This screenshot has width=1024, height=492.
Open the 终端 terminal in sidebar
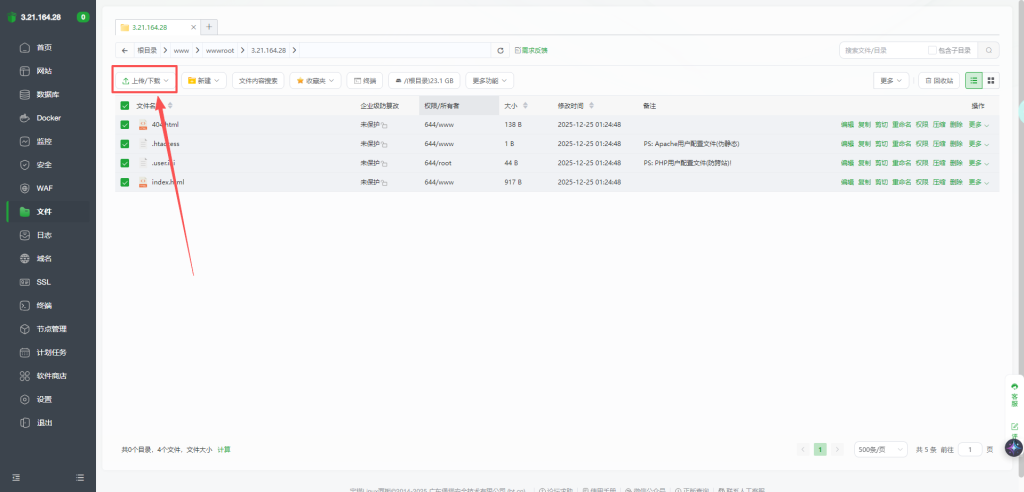pyautogui.click(x=44, y=306)
